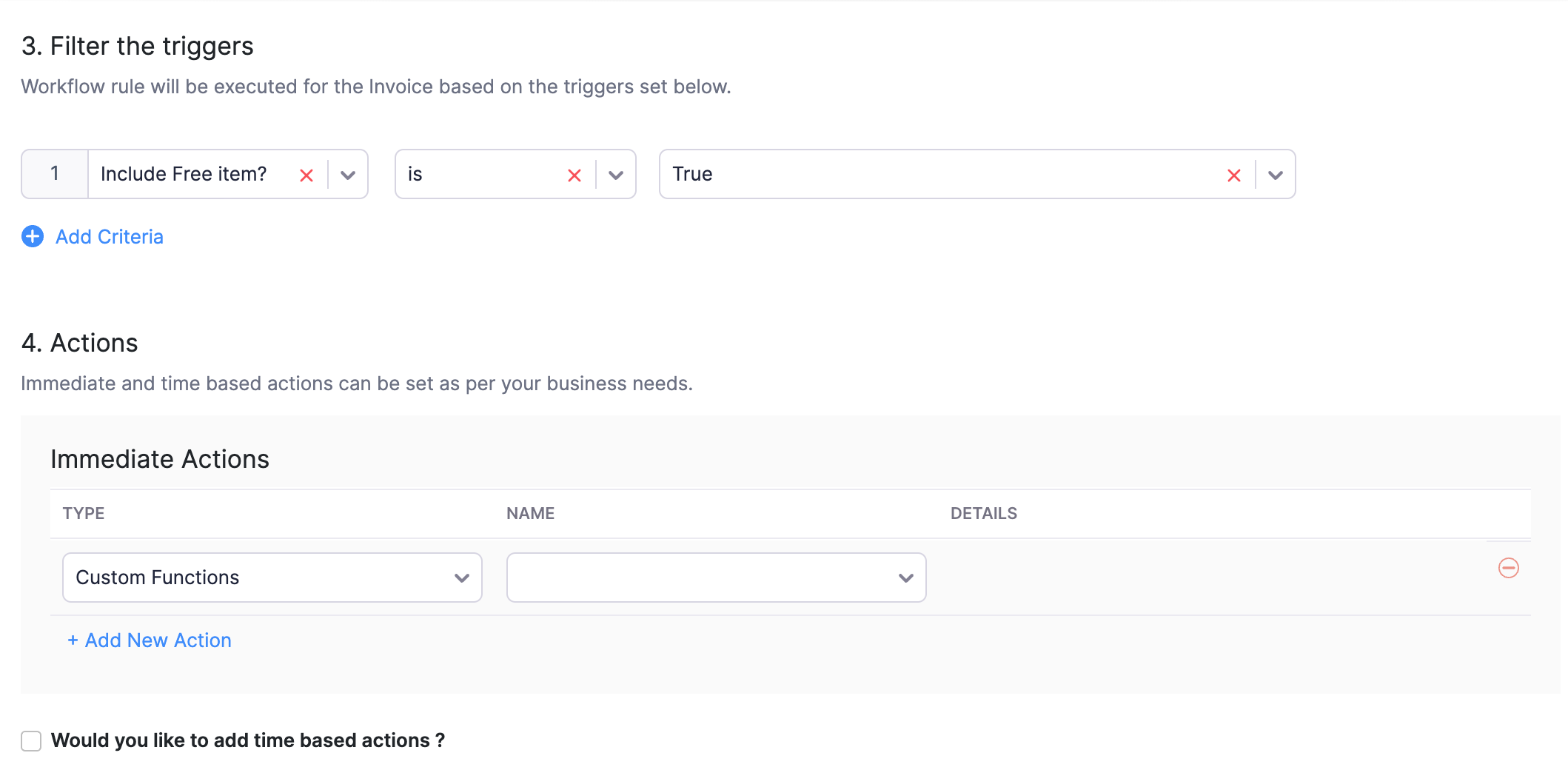Click the Add Criteria link
Viewport: 1568px width, 770px height.
click(110, 237)
